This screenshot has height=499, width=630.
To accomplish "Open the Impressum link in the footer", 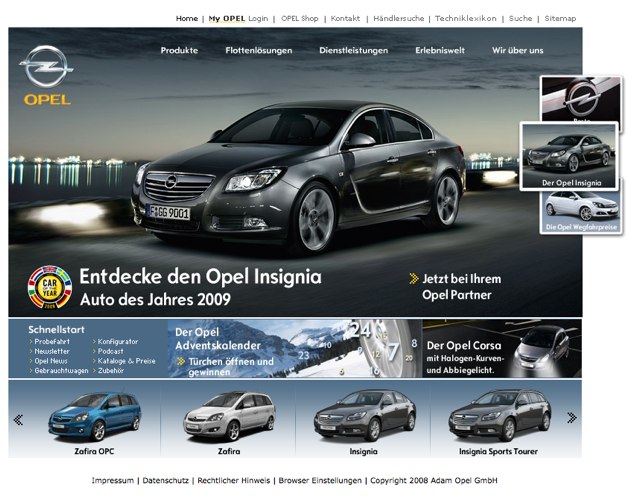I will 112,480.
